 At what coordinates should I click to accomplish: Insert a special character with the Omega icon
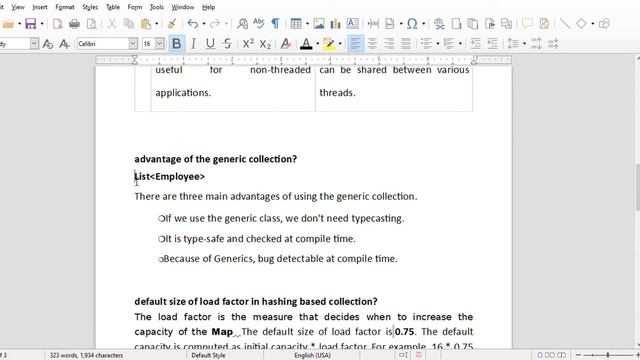point(412,24)
